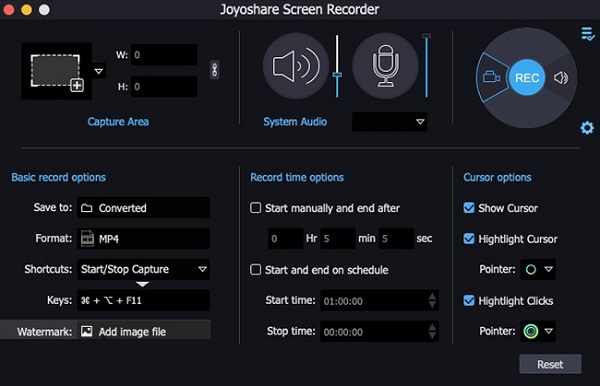Click the blue settings gear icon
The image size is (600, 386).
pyautogui.click(x=587, y=128)
